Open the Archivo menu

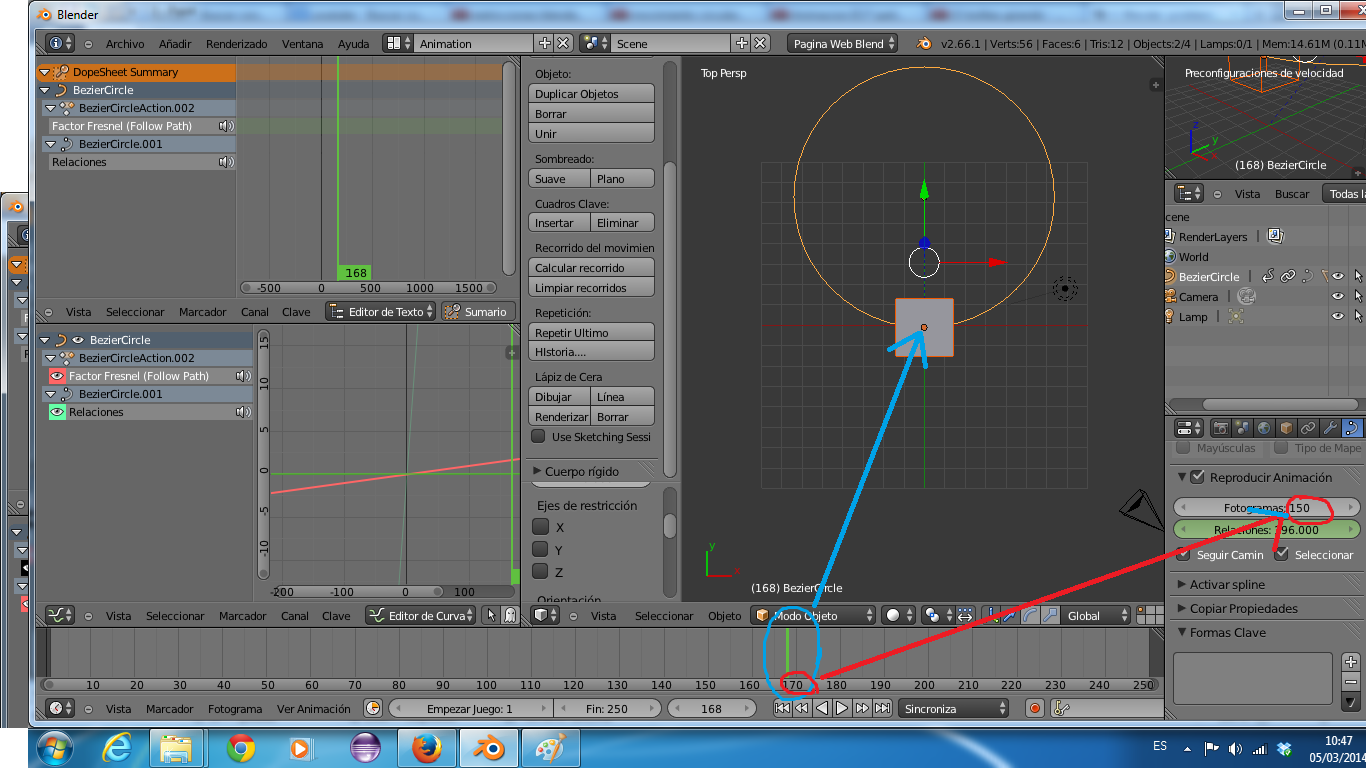(x=125, y=44)
